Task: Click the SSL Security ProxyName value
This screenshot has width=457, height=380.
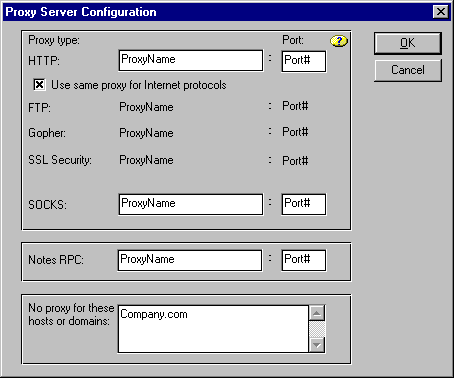Action: 146,160
